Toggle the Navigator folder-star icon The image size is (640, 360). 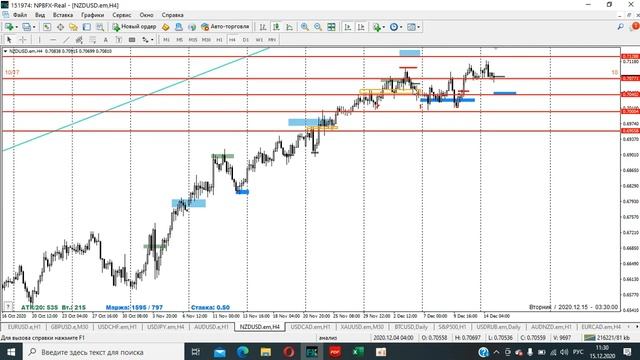pyautogui.click(x=73, y=27)
